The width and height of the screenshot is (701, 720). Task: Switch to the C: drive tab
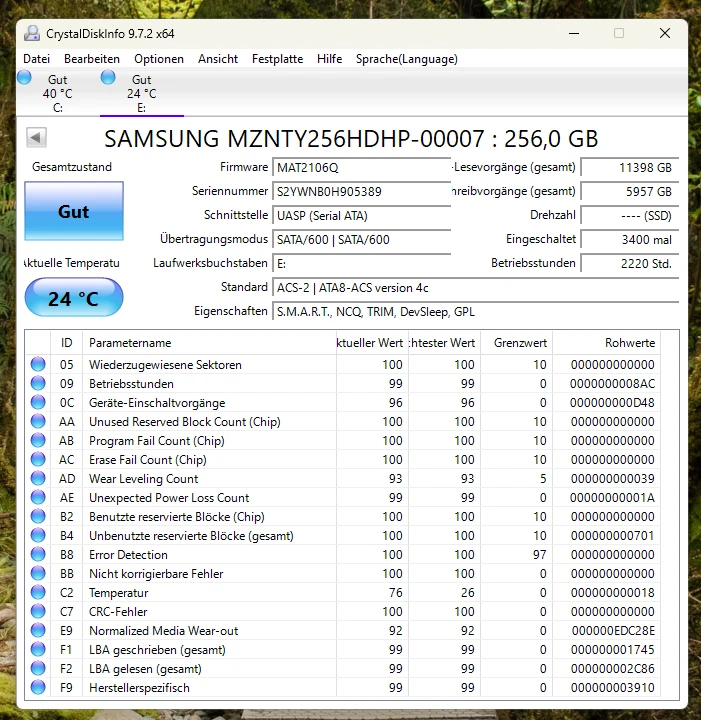tap(58, 93)
